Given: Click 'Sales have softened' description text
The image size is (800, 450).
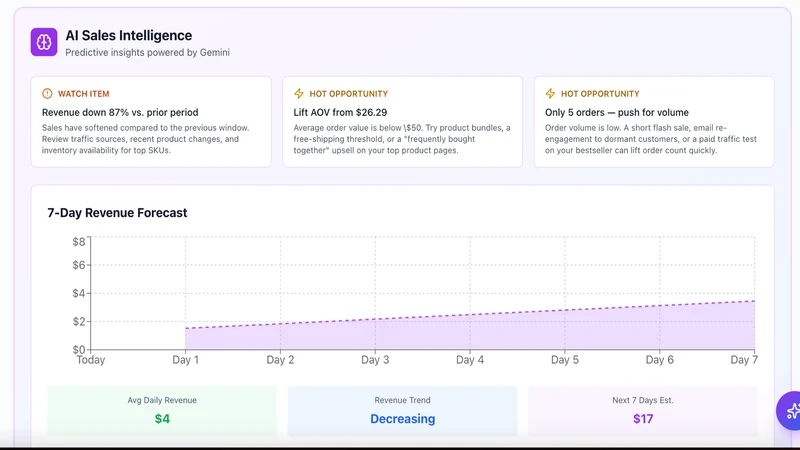Looking at the screenshot, I should pyautogui.click(x=145, y=139).
